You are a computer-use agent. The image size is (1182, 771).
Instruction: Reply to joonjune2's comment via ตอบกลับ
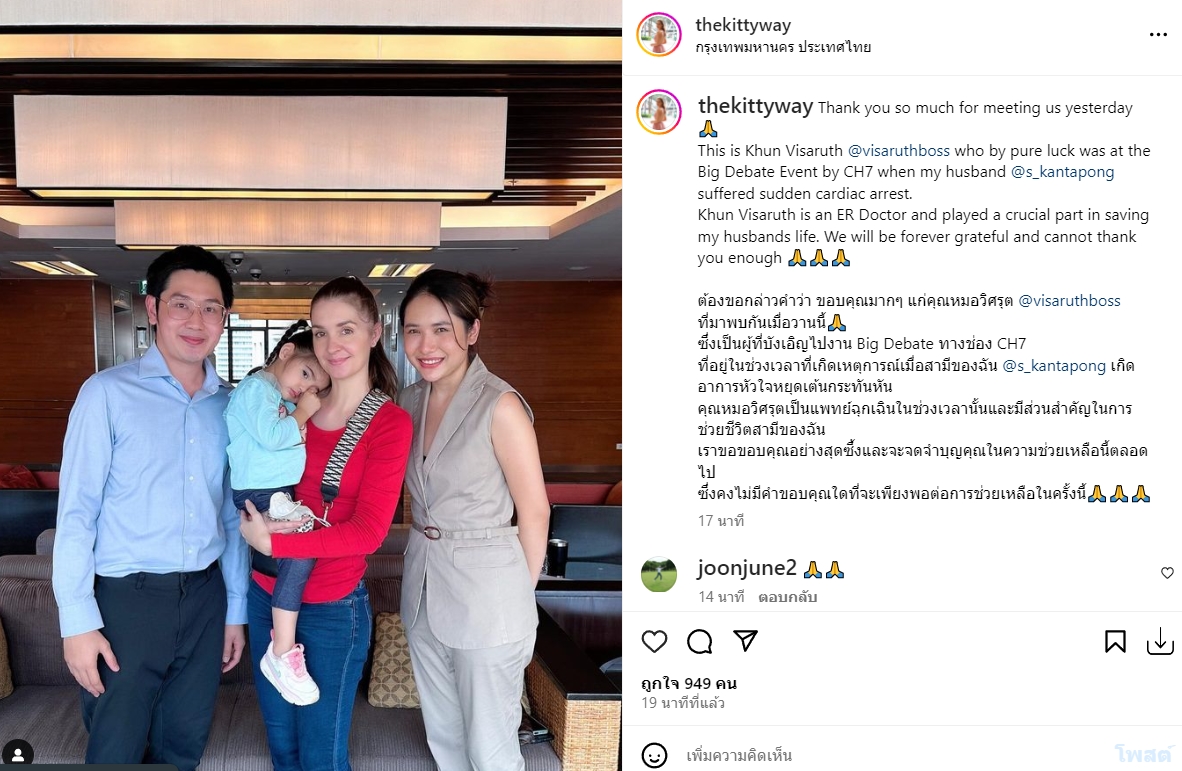(x=788, y=597)
